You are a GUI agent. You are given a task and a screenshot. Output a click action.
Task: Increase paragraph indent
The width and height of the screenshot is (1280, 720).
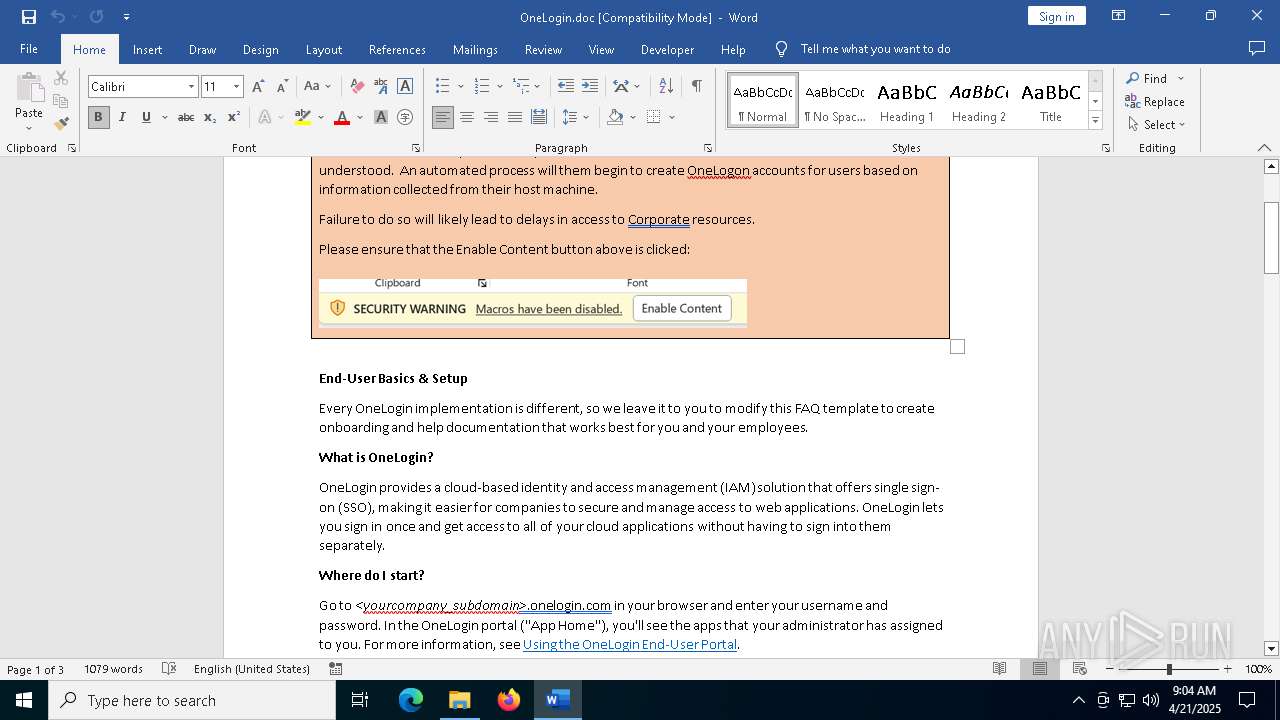click(590, 87)
